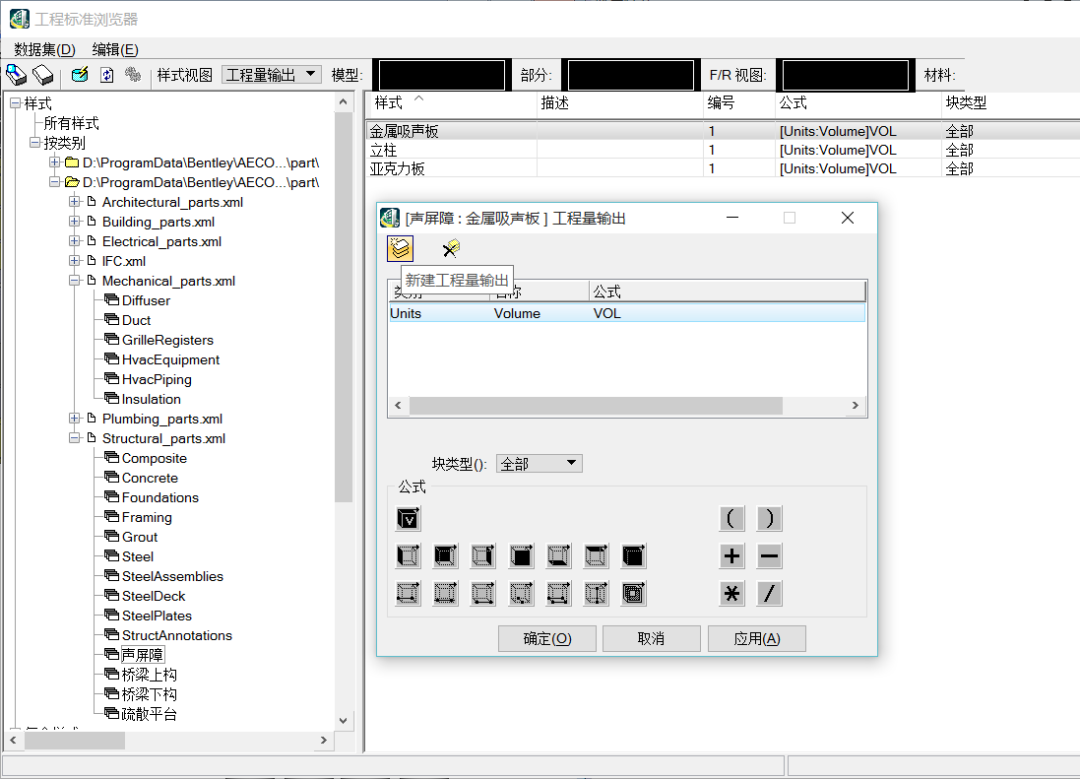
Task: Select the 立柱 row in style list
Action: point(384,150)
